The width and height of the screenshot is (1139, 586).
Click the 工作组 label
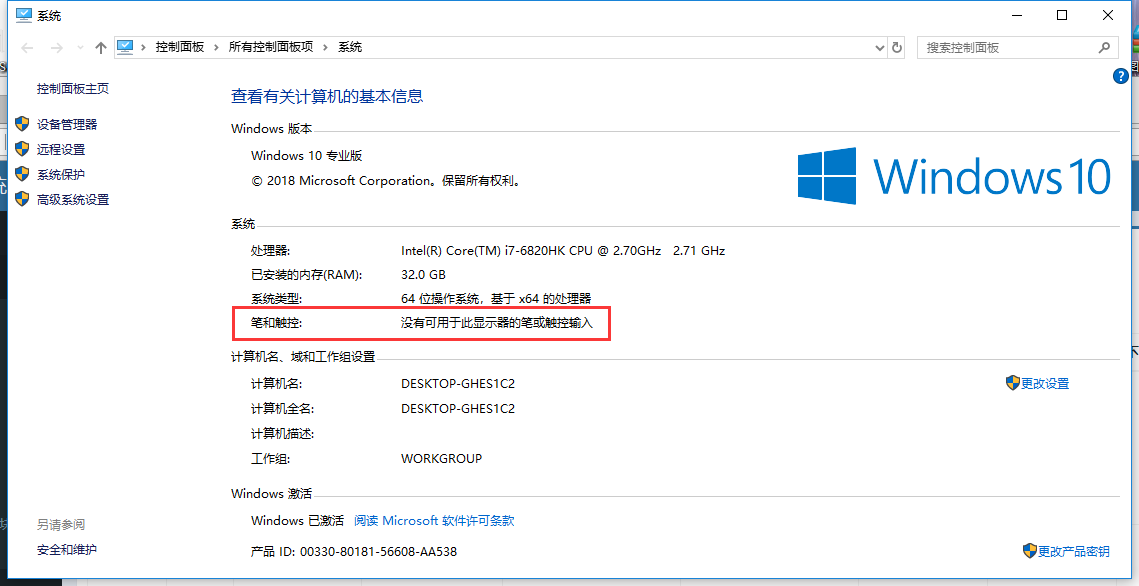[x=270, y=459]
